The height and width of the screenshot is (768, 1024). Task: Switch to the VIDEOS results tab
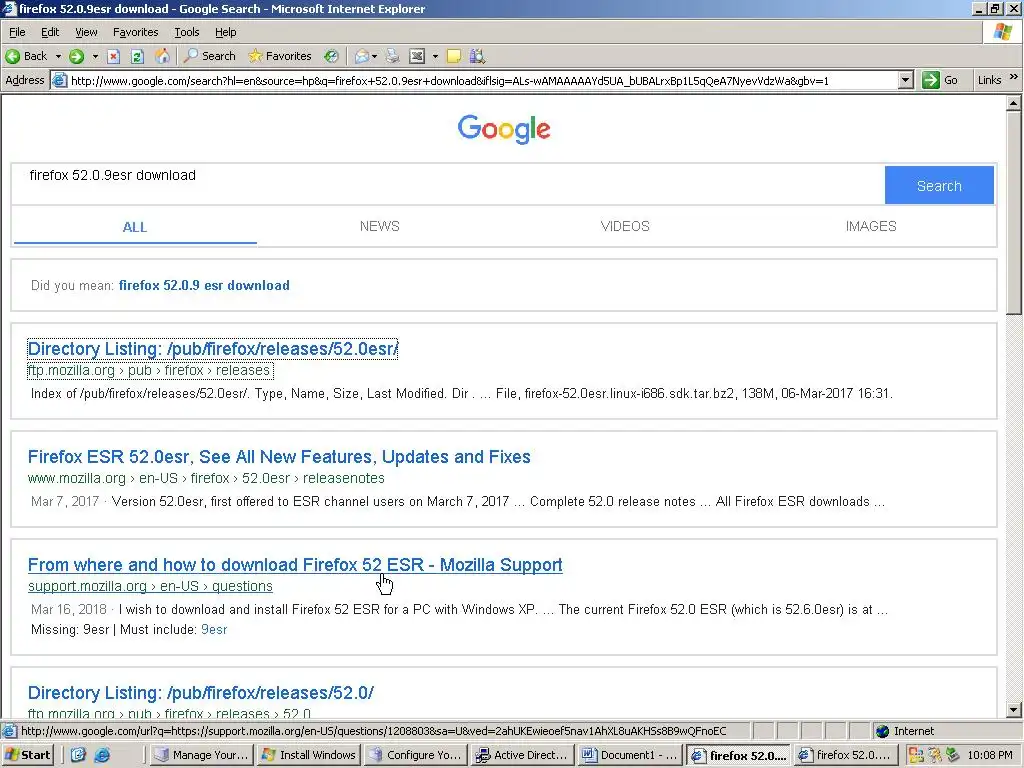pos(625,226)
